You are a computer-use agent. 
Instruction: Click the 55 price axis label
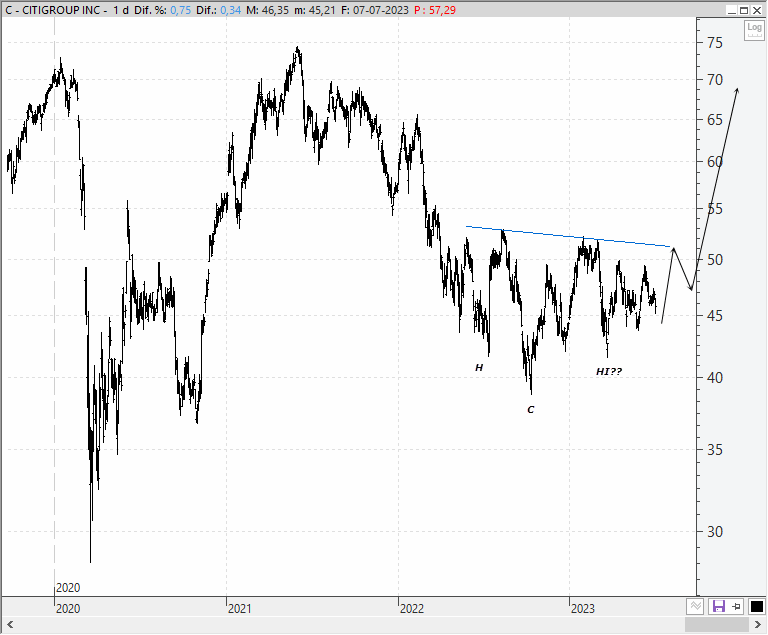(715, 209)
